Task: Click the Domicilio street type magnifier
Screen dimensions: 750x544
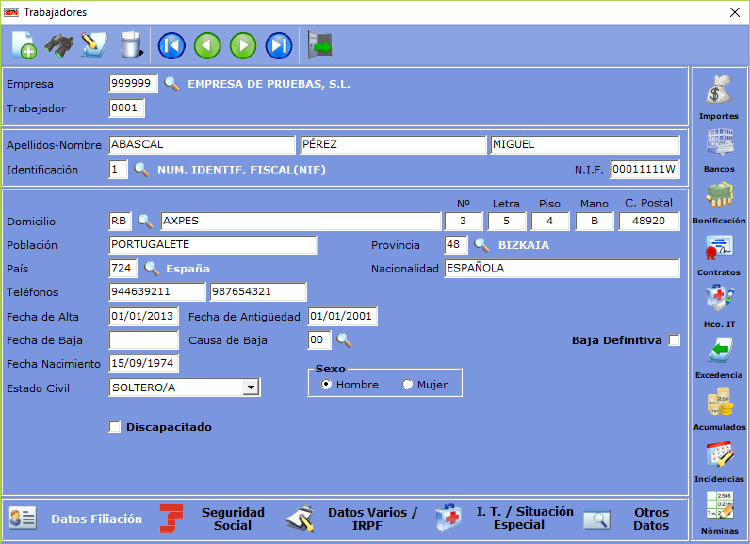Action: click(x=145, y=221)
